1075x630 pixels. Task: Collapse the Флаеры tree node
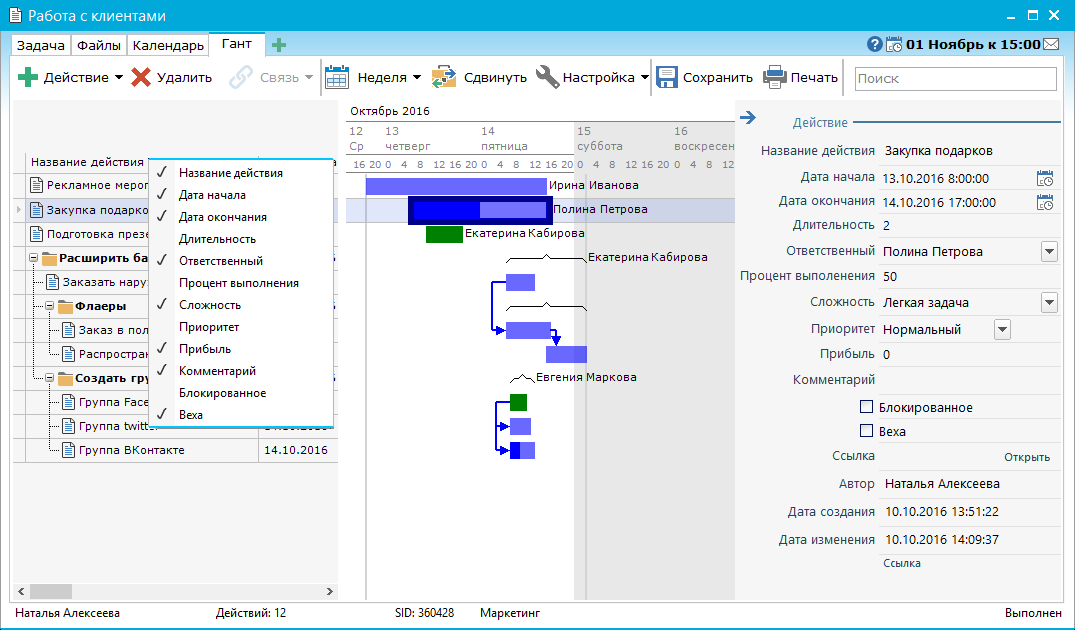[49, 306]
